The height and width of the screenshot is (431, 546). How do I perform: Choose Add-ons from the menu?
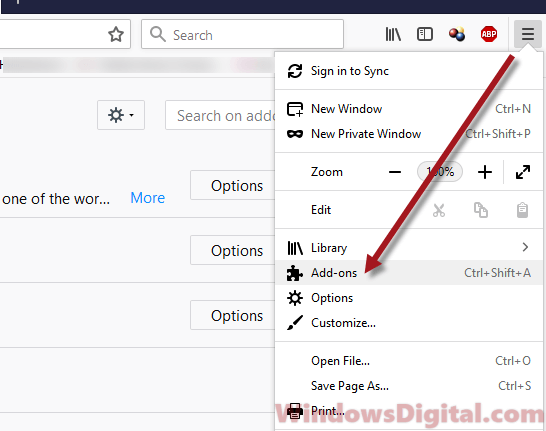(409, 273)
